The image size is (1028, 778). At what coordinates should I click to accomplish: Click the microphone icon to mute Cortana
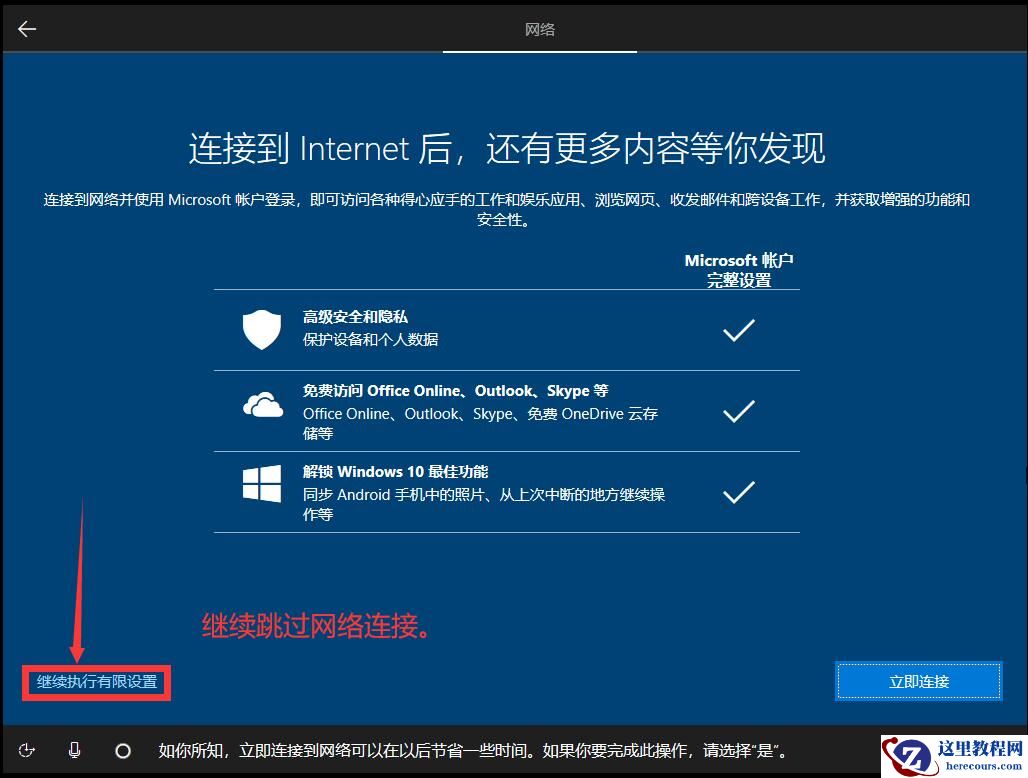click(x=75, y=750)
